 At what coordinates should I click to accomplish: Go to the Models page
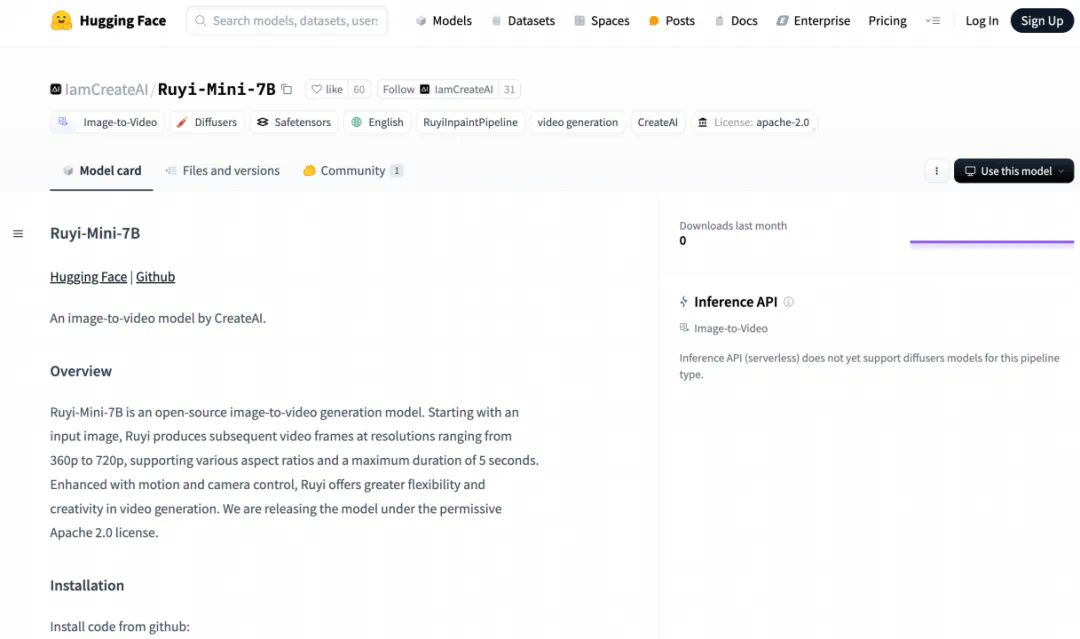pos(443,21)
